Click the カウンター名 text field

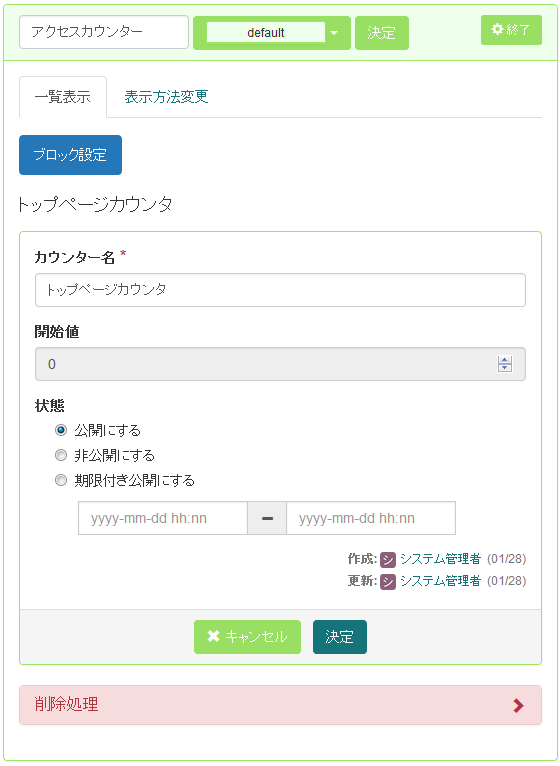coord(280,290)
